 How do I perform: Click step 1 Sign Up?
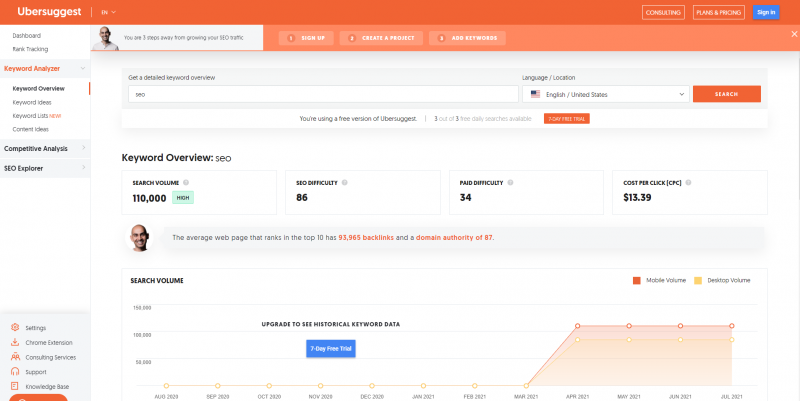pos(306,38)
